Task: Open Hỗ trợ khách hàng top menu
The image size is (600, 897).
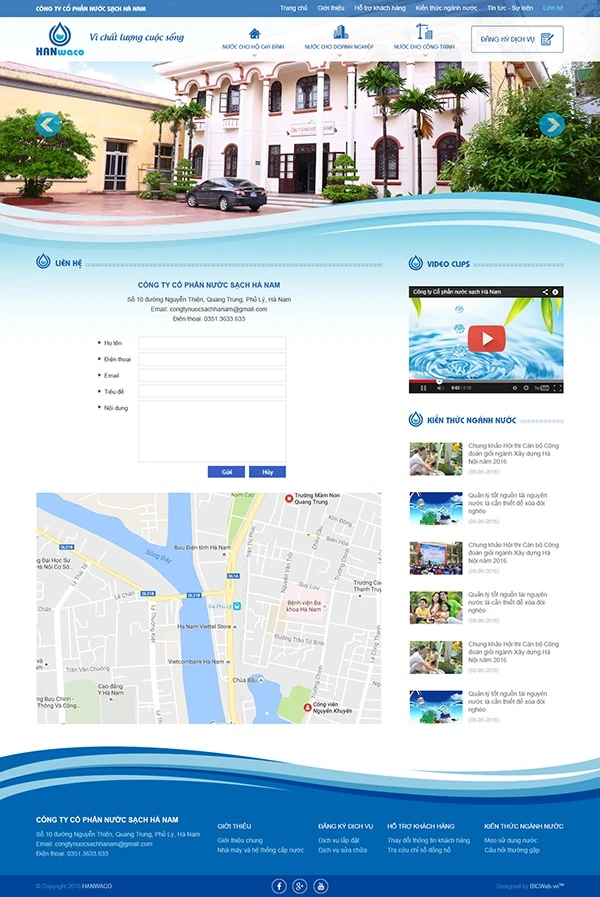Action: click(x=380, y=8)
